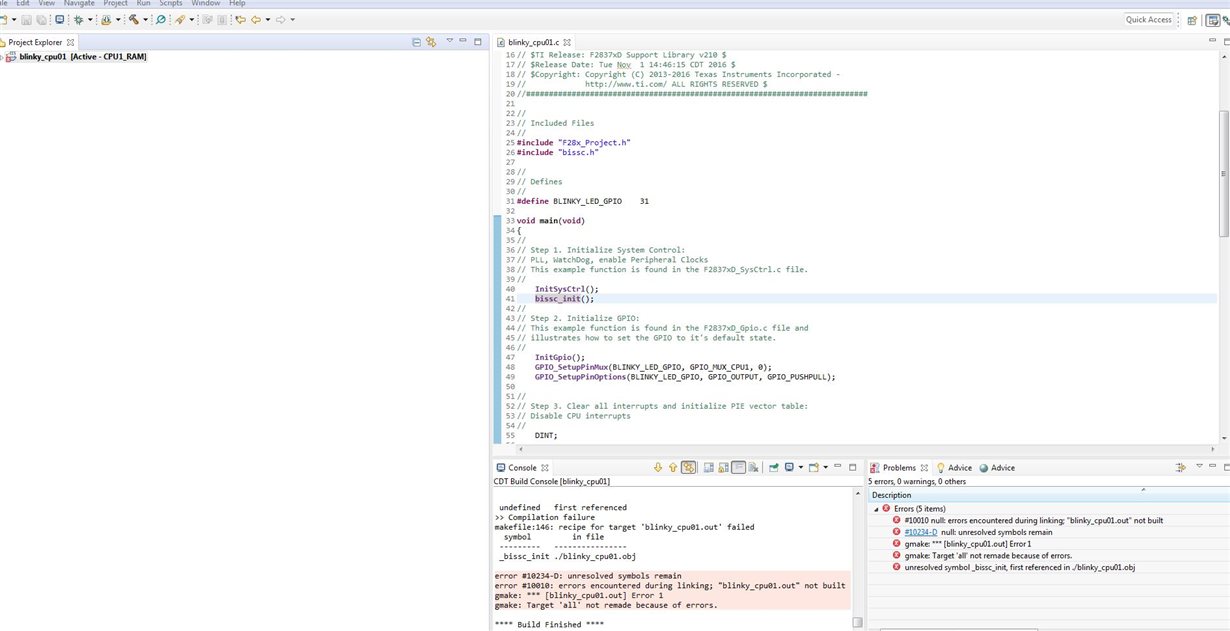
Task: Start Debug with the bug icon
Action: coord(78,20)
